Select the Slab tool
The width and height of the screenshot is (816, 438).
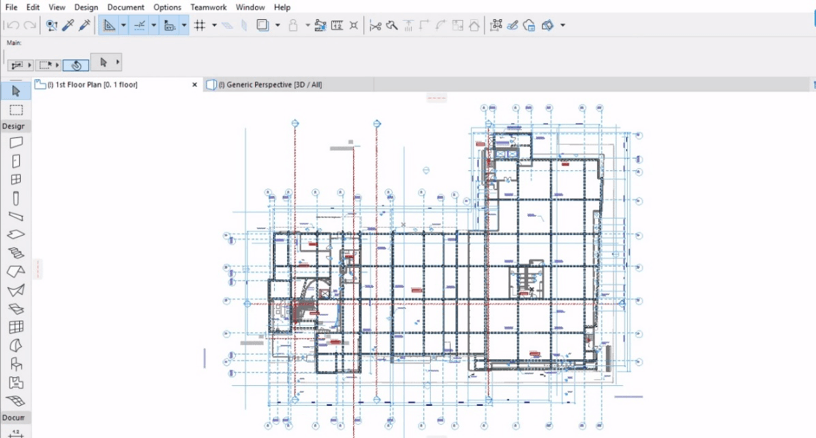click(16, 235)
